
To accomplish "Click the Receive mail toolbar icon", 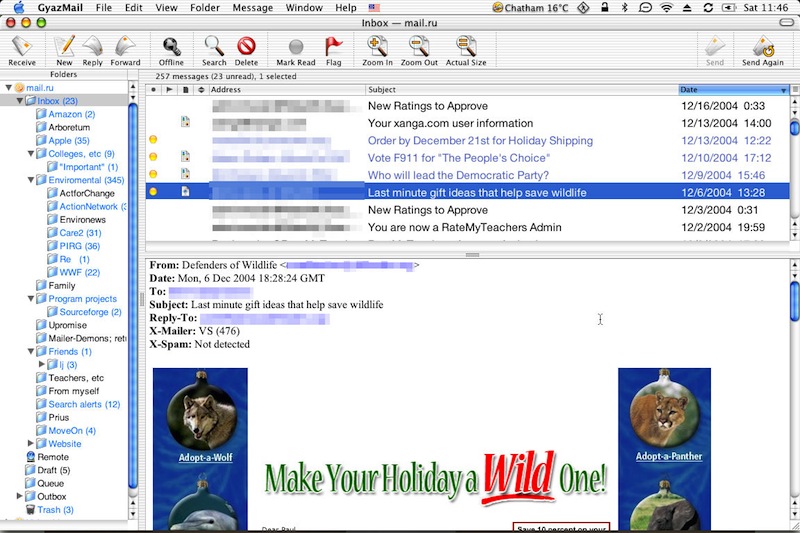I will (22, 46).
